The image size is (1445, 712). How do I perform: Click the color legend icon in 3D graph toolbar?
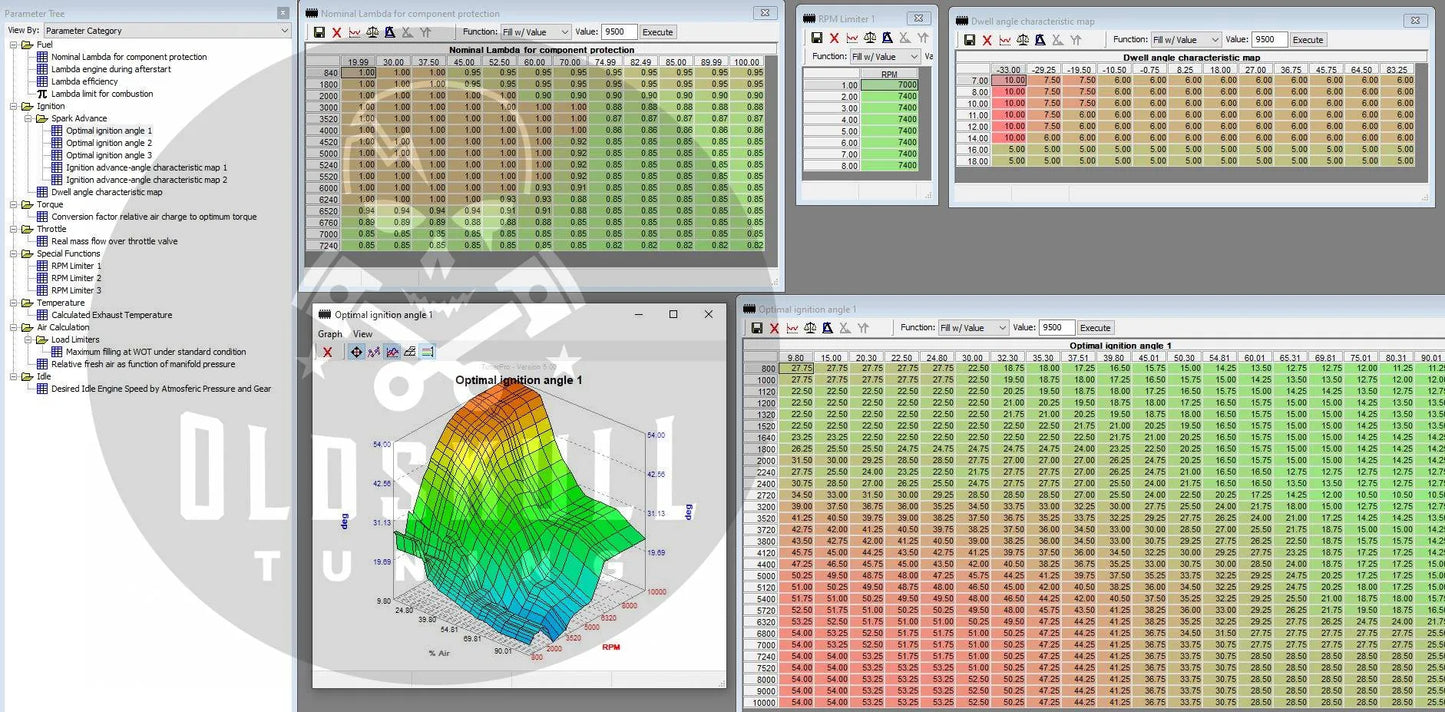pos(427,352)
